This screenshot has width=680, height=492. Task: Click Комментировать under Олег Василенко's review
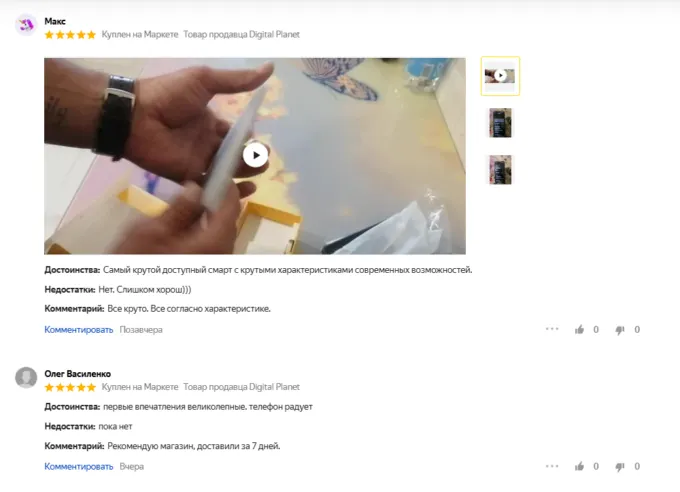[x=78, y=466]
